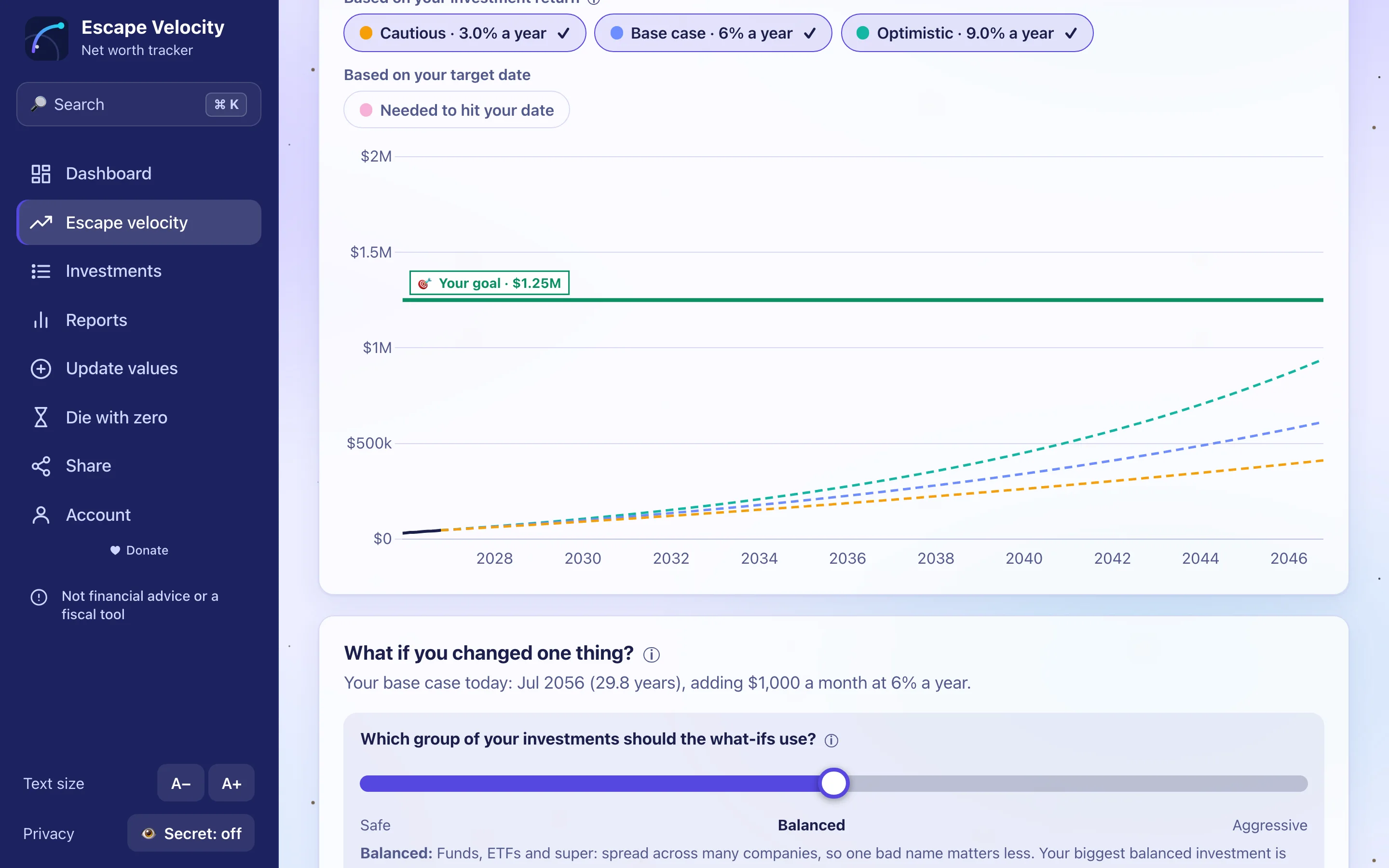Select the Update values menu item

[x=139, y=368]
